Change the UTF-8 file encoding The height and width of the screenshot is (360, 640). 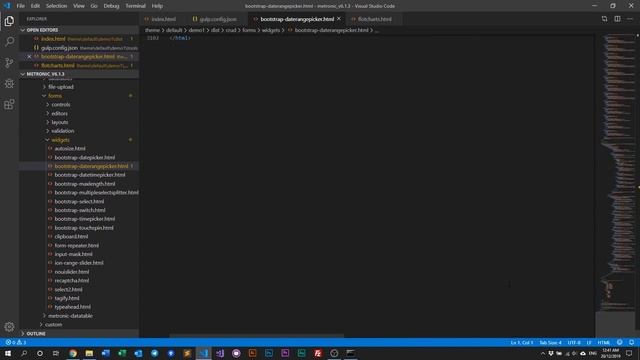coord(573,342)
